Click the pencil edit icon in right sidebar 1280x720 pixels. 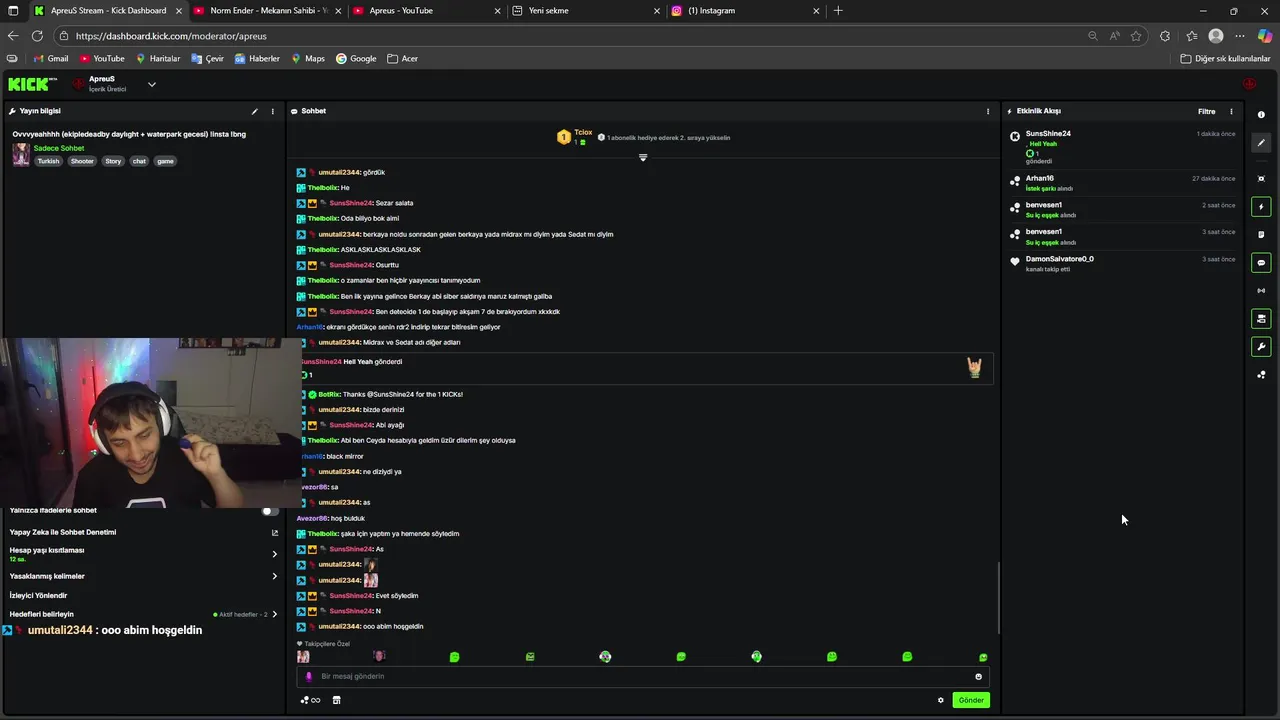[x=1261, y=142]
